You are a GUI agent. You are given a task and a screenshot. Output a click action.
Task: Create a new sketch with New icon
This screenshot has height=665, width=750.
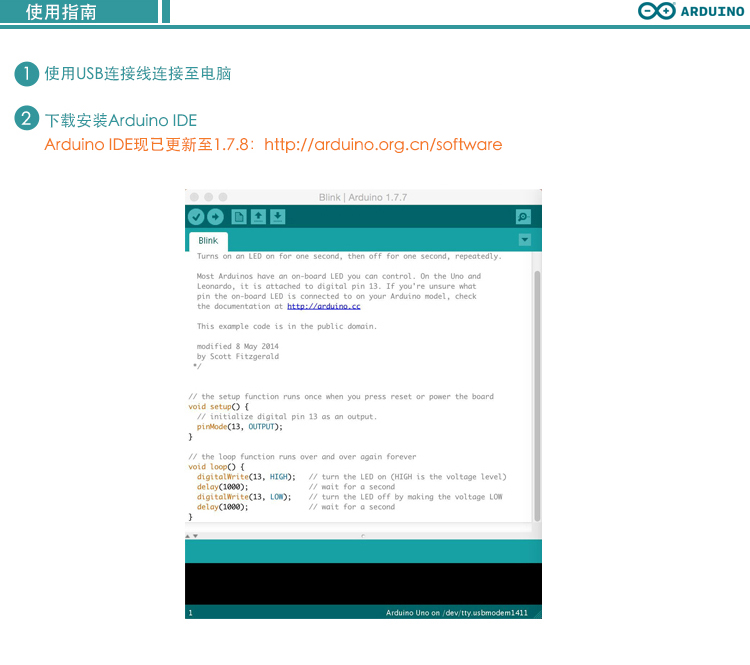click(239, 217)
